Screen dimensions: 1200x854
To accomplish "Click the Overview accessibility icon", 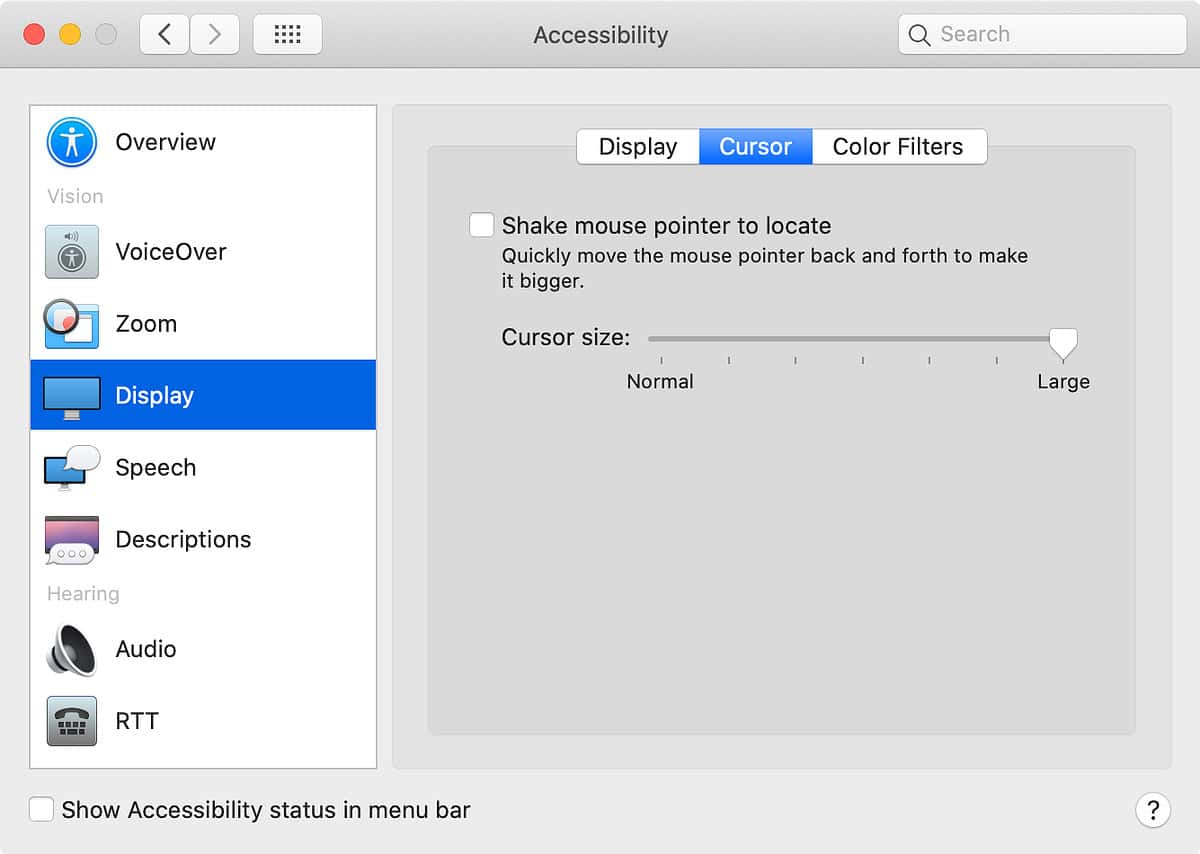I will (71, 142).
